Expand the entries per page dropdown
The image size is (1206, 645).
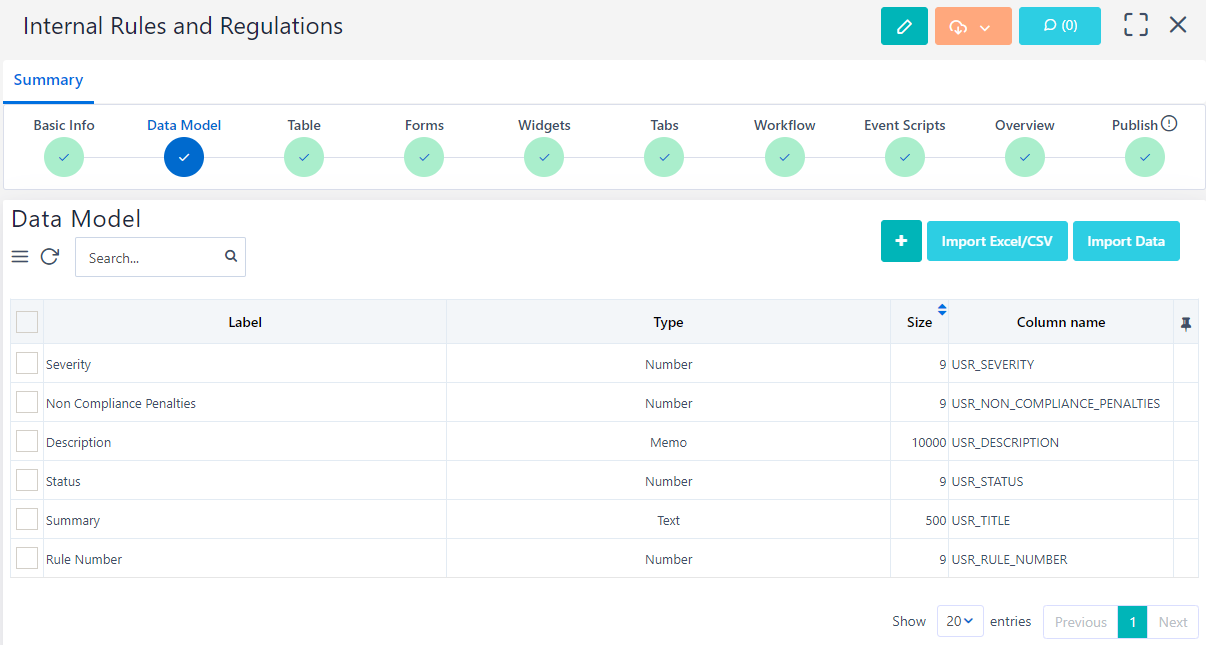click(x=959, y=621)
